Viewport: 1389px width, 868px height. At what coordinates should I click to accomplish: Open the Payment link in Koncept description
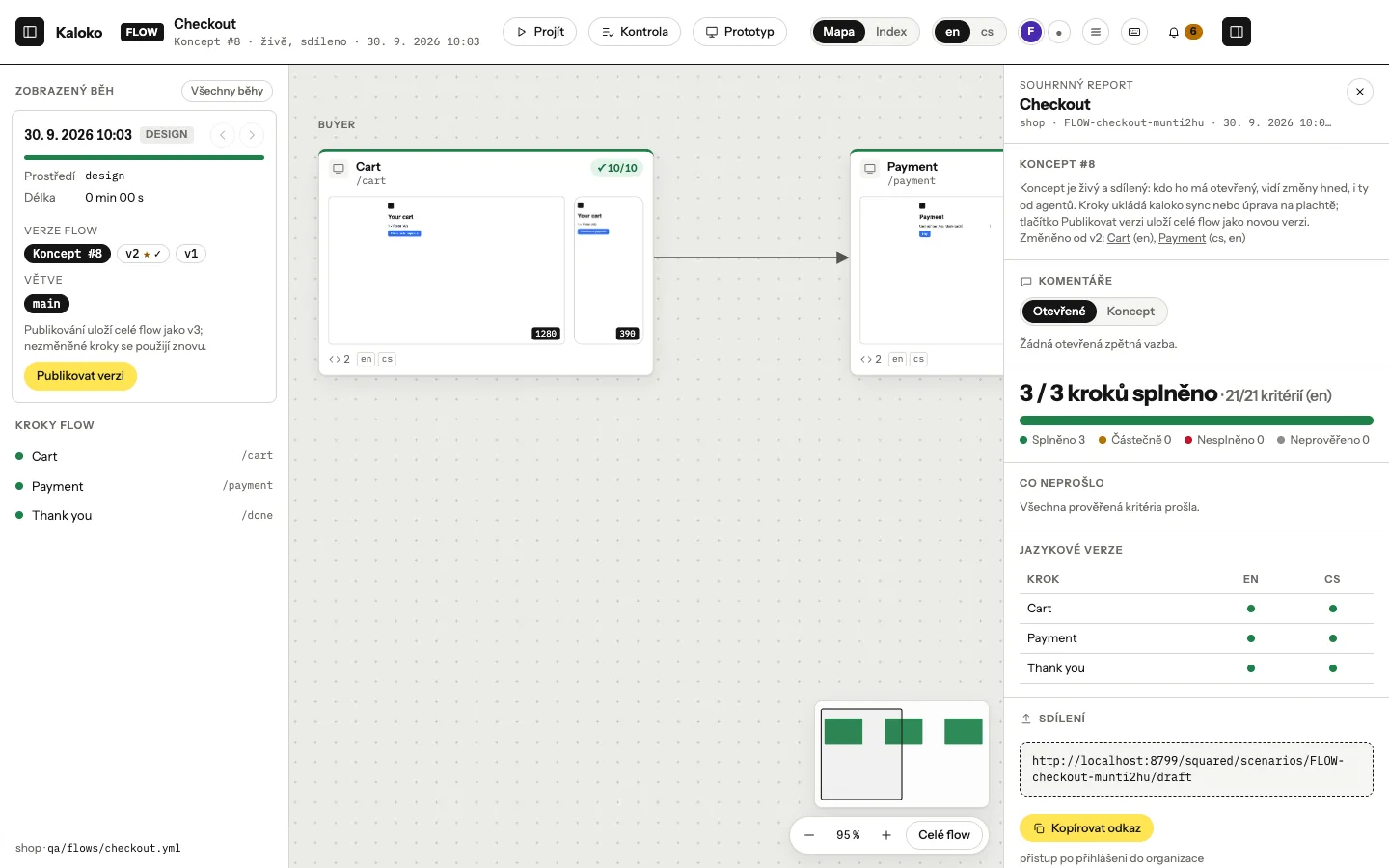tap(1182, 238)
